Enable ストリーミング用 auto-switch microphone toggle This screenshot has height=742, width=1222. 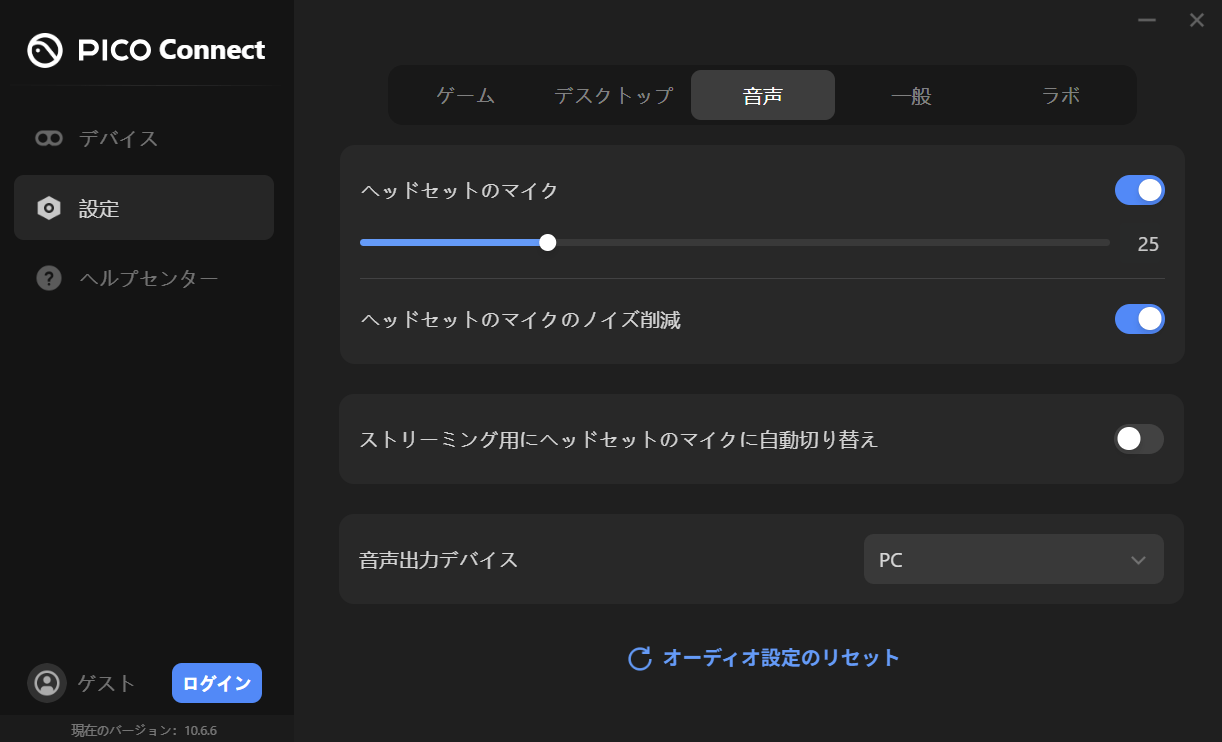click(1139, 439)
